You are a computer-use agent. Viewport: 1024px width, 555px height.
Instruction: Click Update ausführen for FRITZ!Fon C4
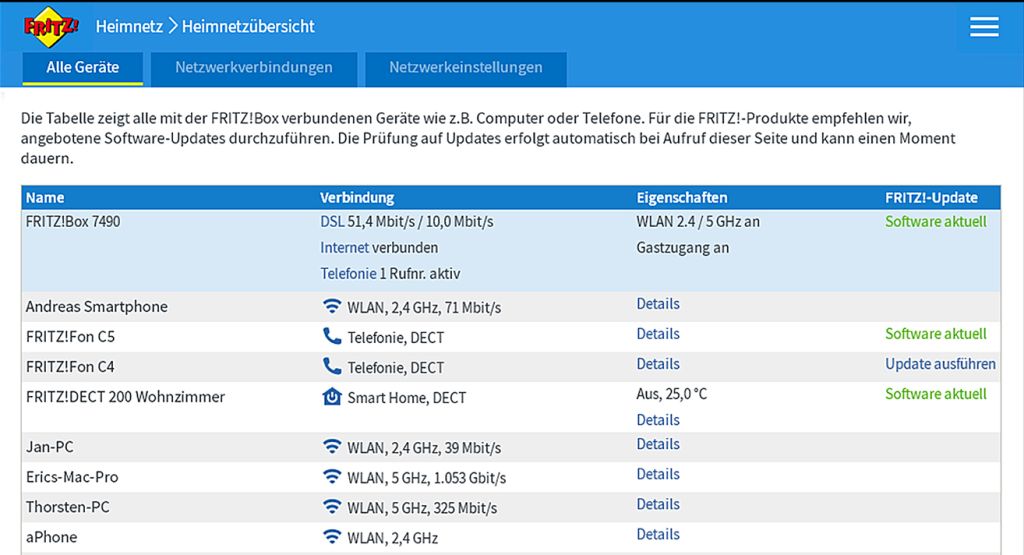click(940, 364)
